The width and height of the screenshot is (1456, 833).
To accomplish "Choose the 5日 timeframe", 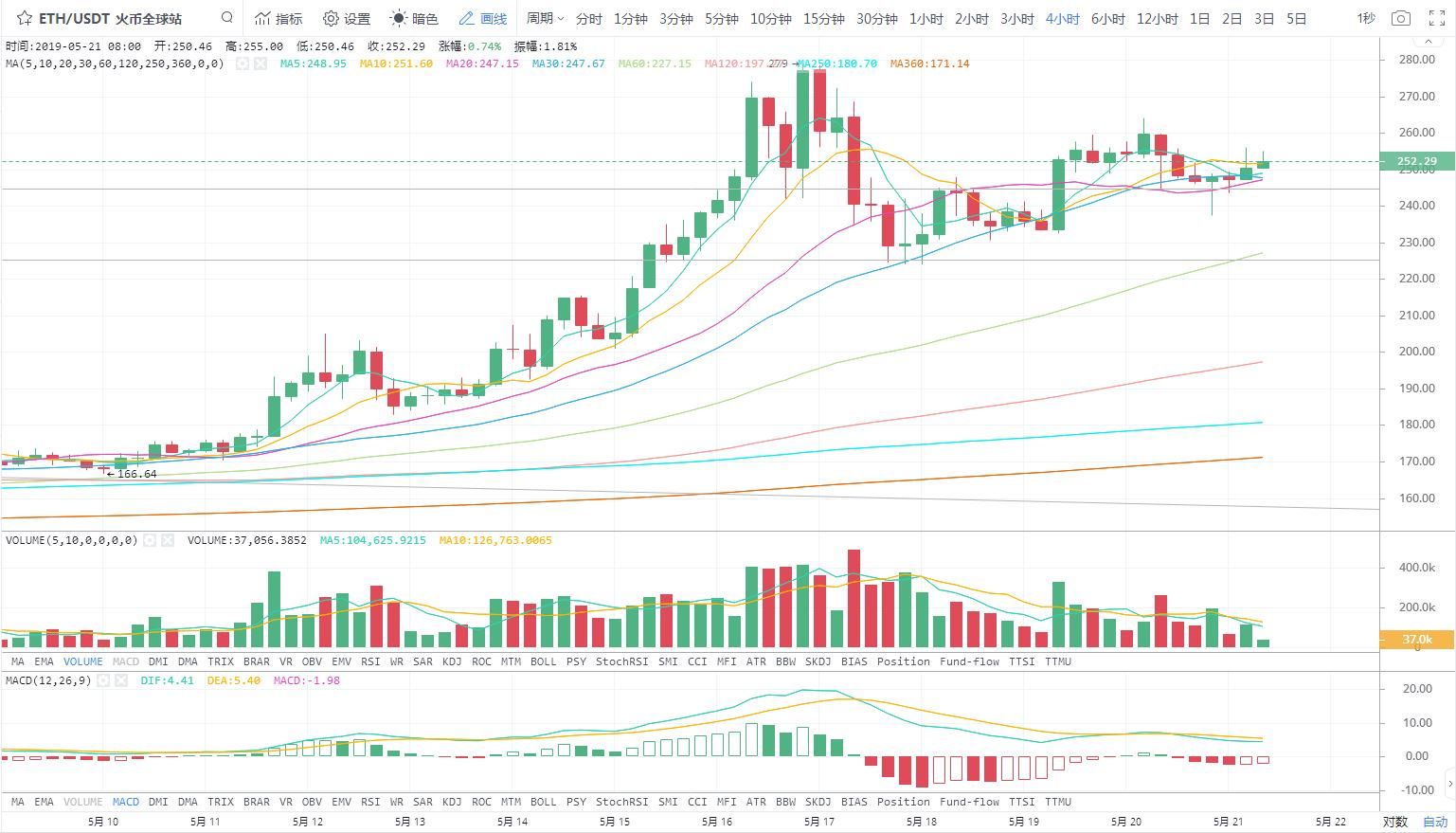I will 1296,18.
